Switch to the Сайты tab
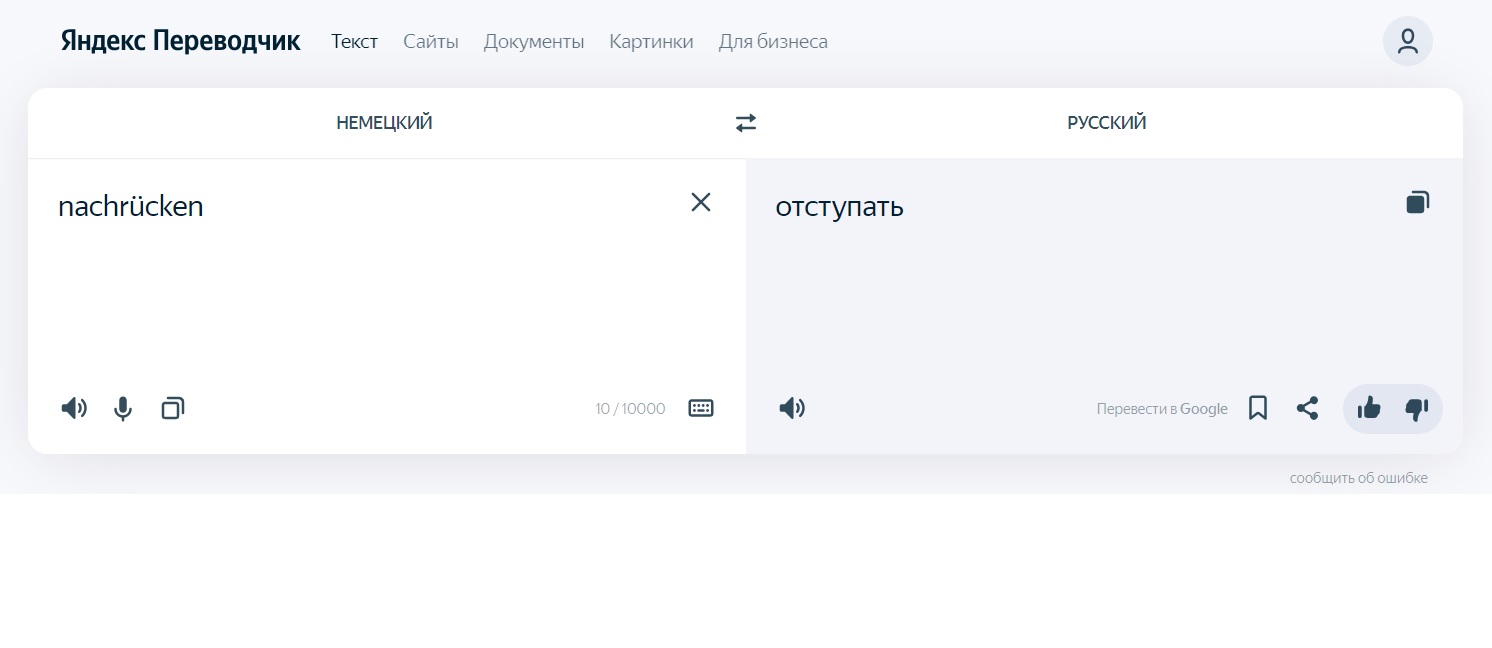Screen dimensions: 1492x648 click(431, 41)
